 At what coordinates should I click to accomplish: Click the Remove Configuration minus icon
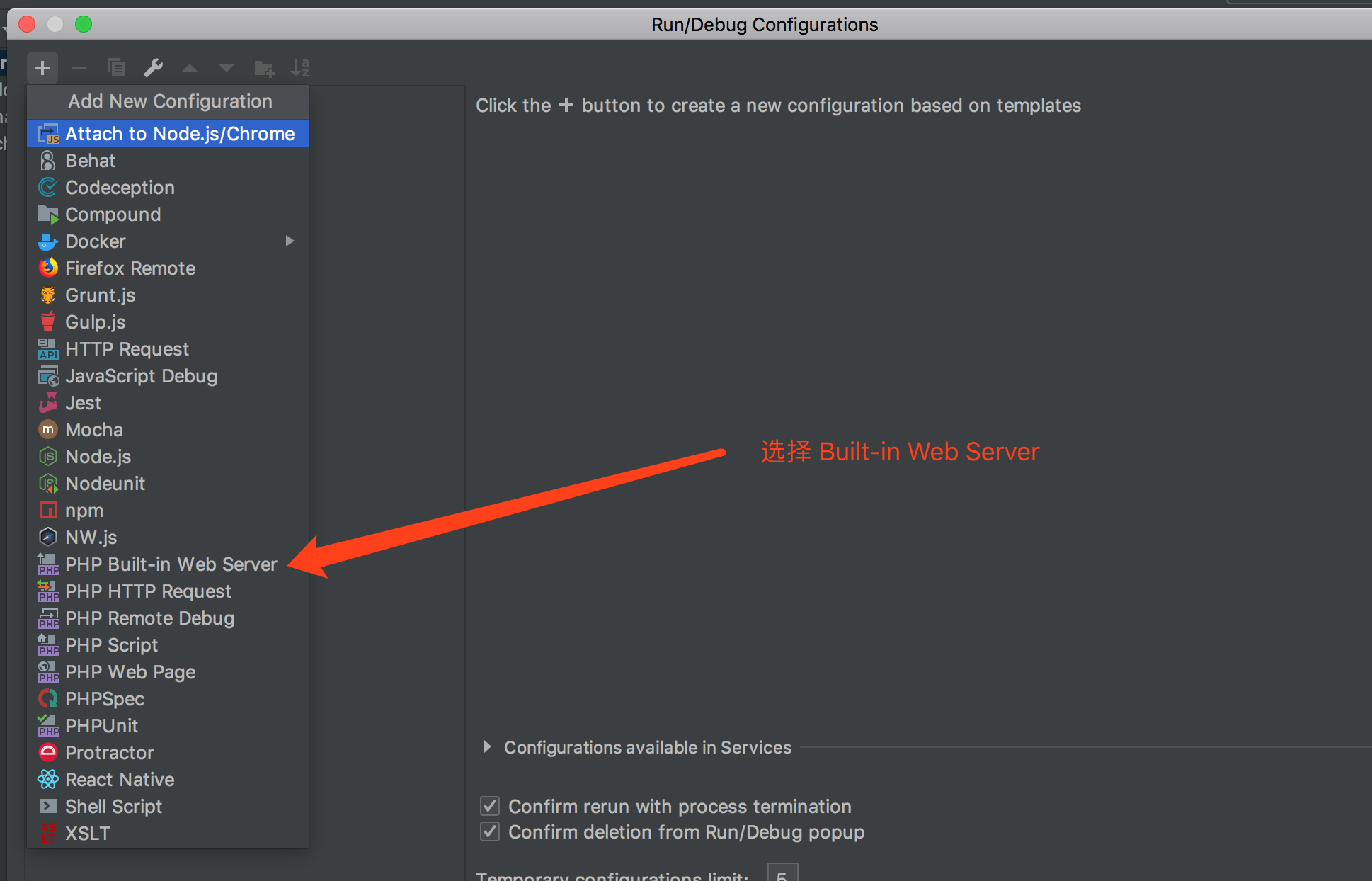point(79,68)
